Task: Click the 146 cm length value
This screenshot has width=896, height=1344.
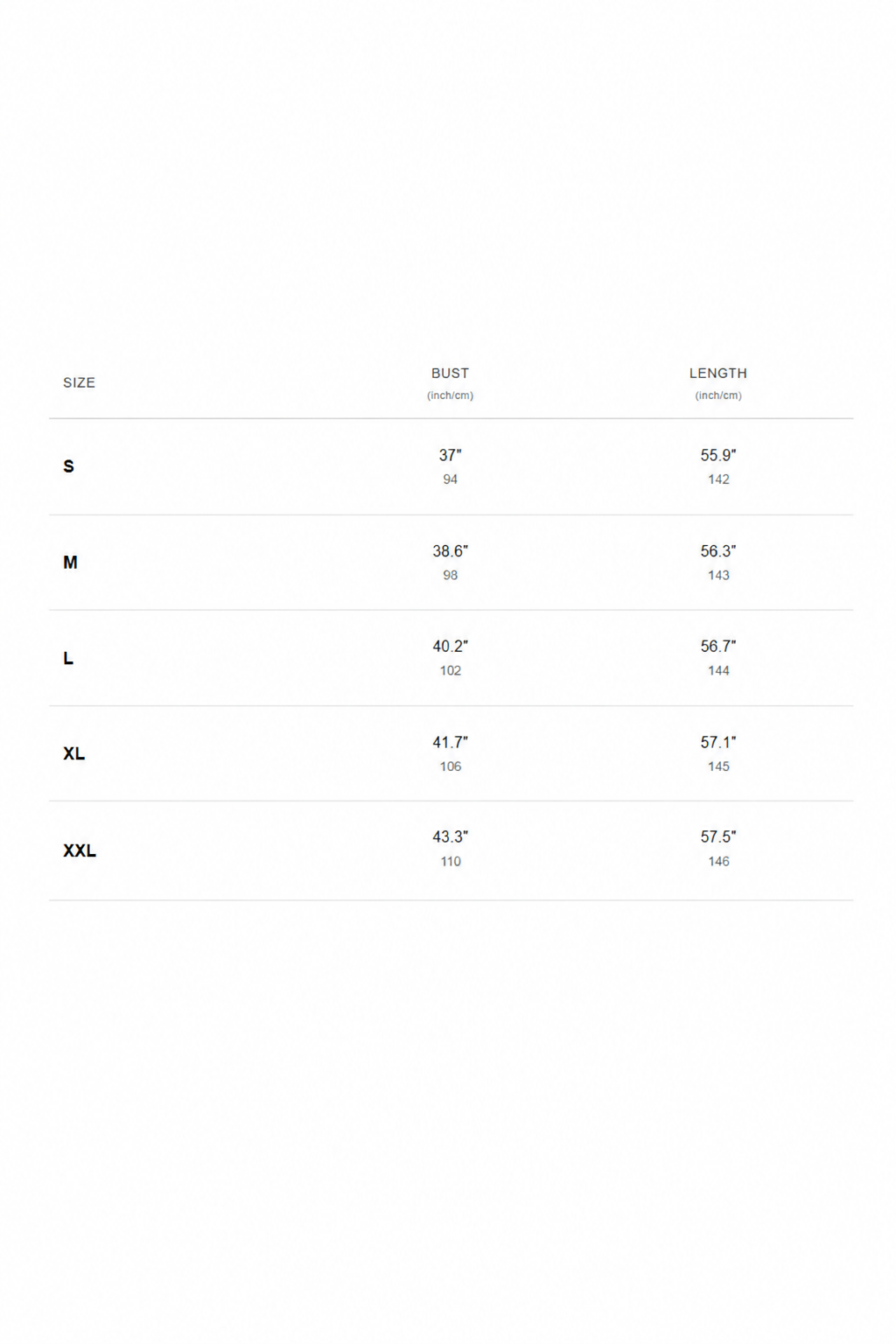Action: click(x=718, y=862)
